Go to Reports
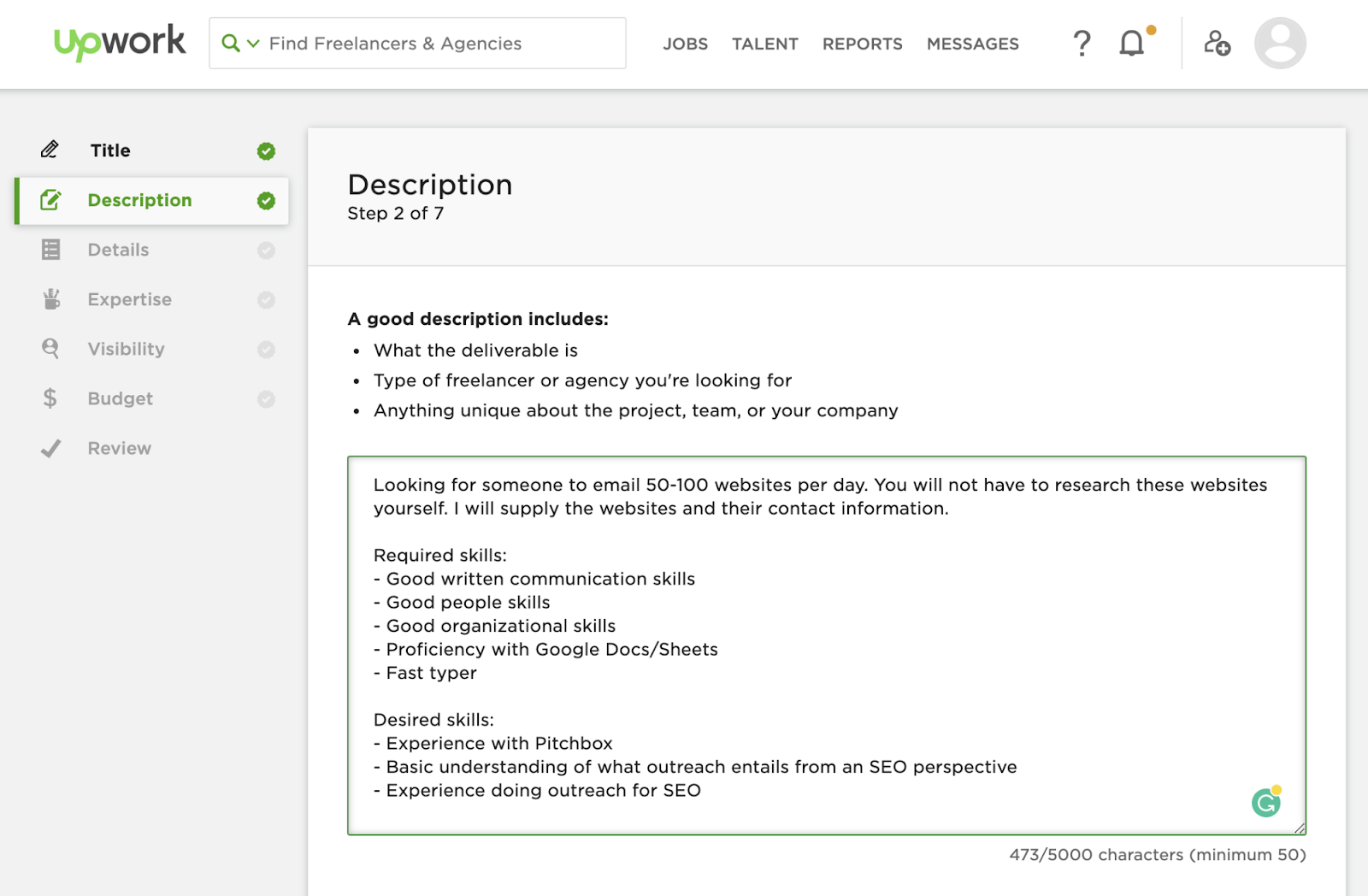The width and height of the screenshot is (1368, 896). (862, 44)
